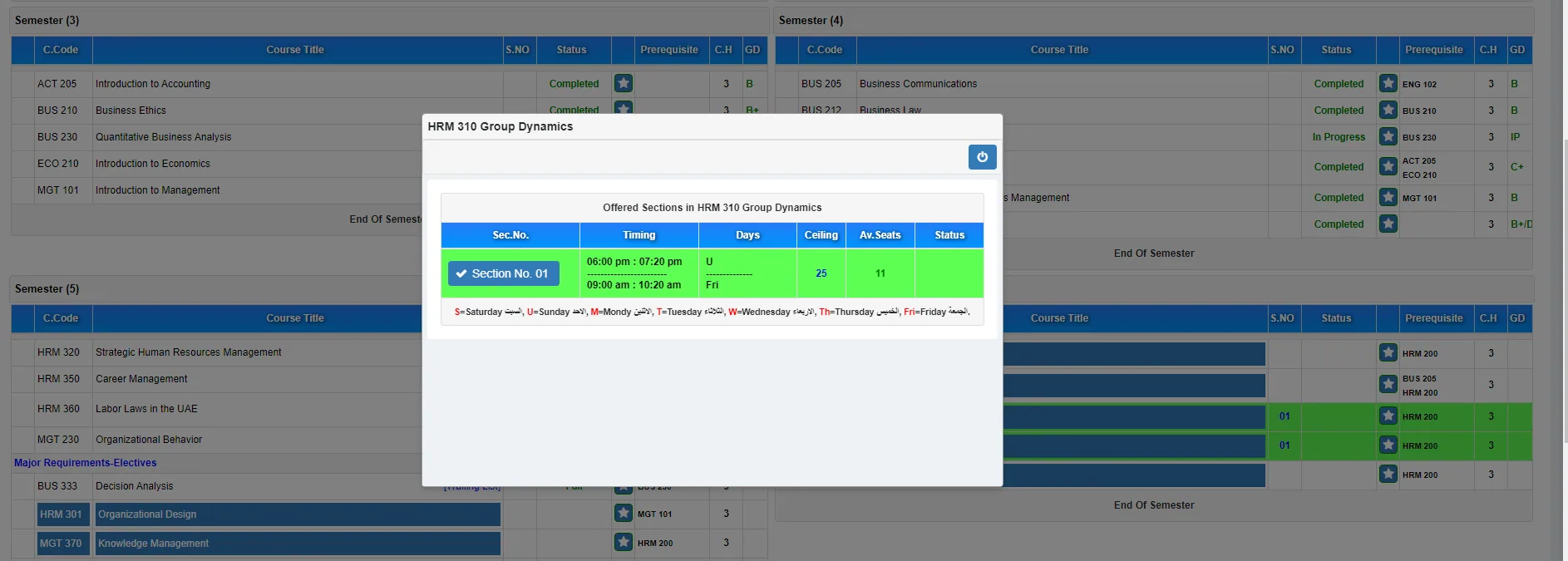This screenshot has width=1568, height=561.
Task: Click Strategic Human Resources Management title
Action: (189, 352)
